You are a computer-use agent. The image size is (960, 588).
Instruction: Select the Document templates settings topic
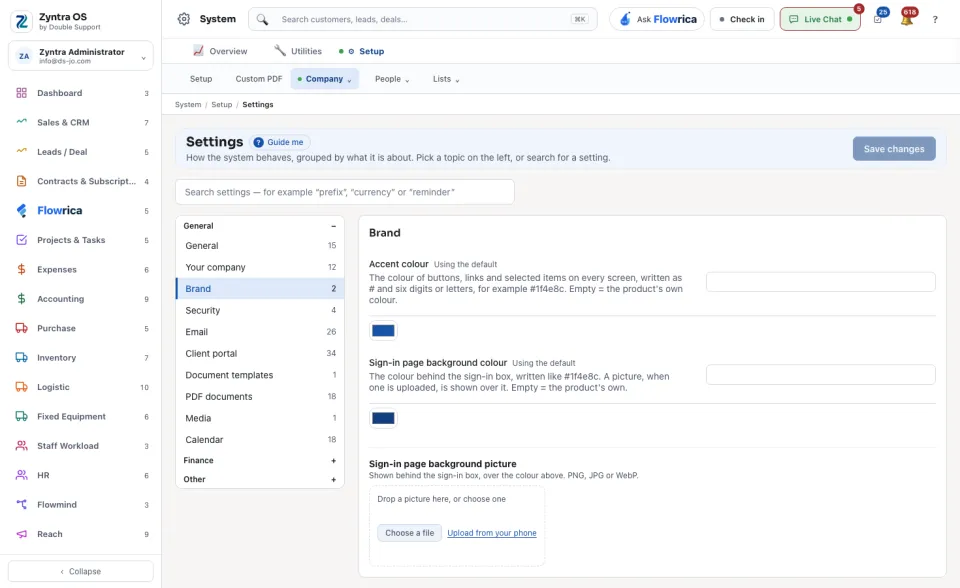pos(260,375)
